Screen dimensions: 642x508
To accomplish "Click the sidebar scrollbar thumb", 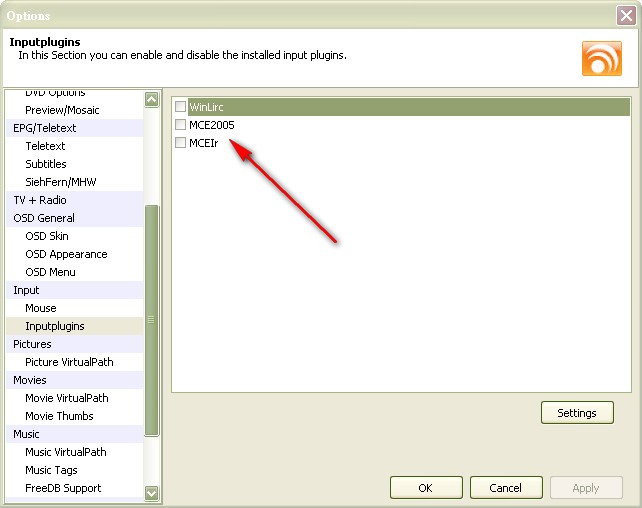I will click(x=152, y=320).
